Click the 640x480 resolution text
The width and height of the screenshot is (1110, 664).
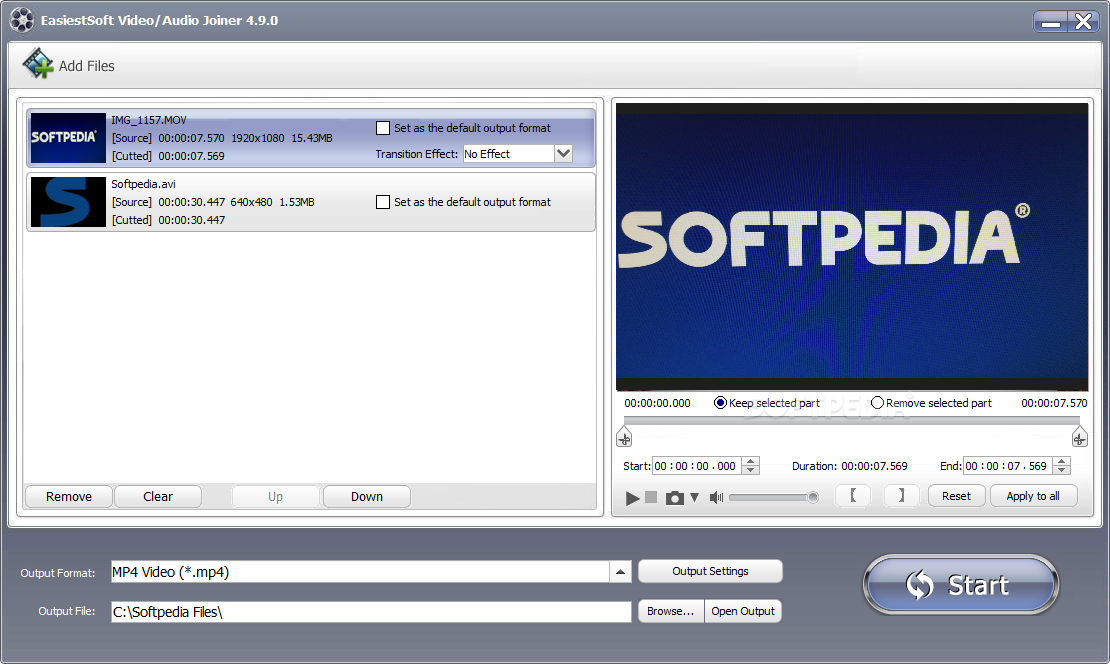tap(251, 202)
